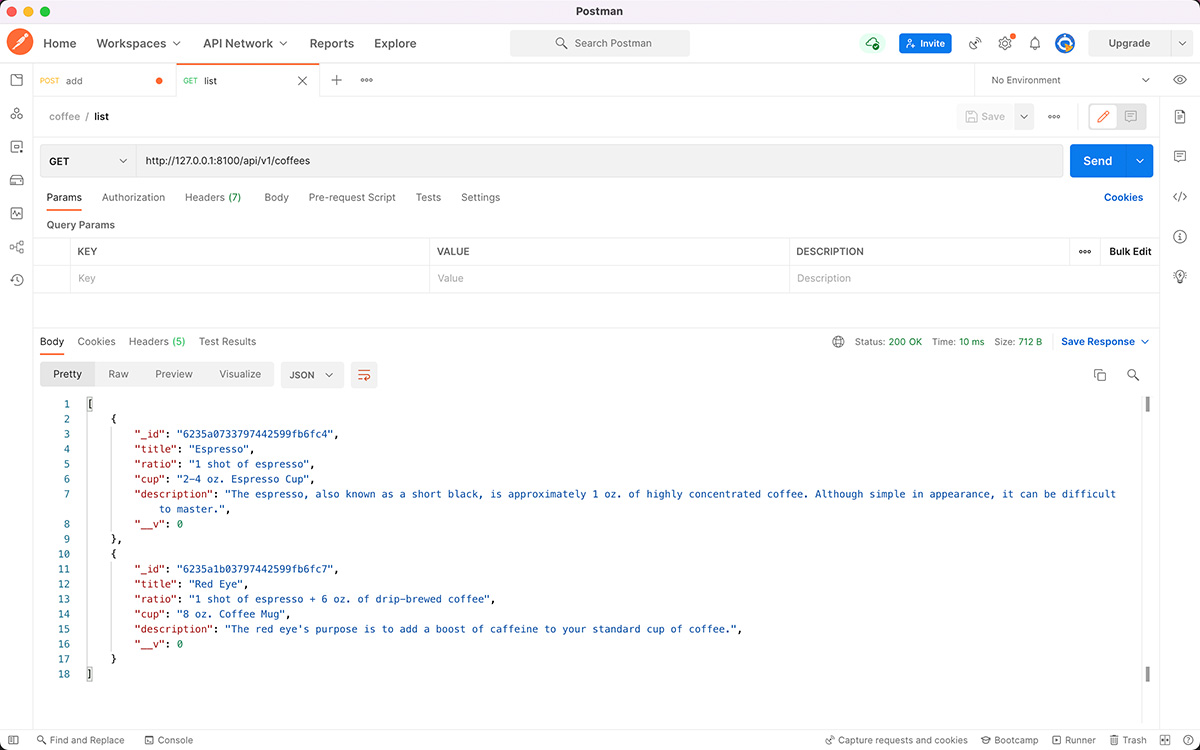This screenshot has height=750, width=1200.
Task: Expand the Save options dropdown arrow
Action: coord(1024,117)
